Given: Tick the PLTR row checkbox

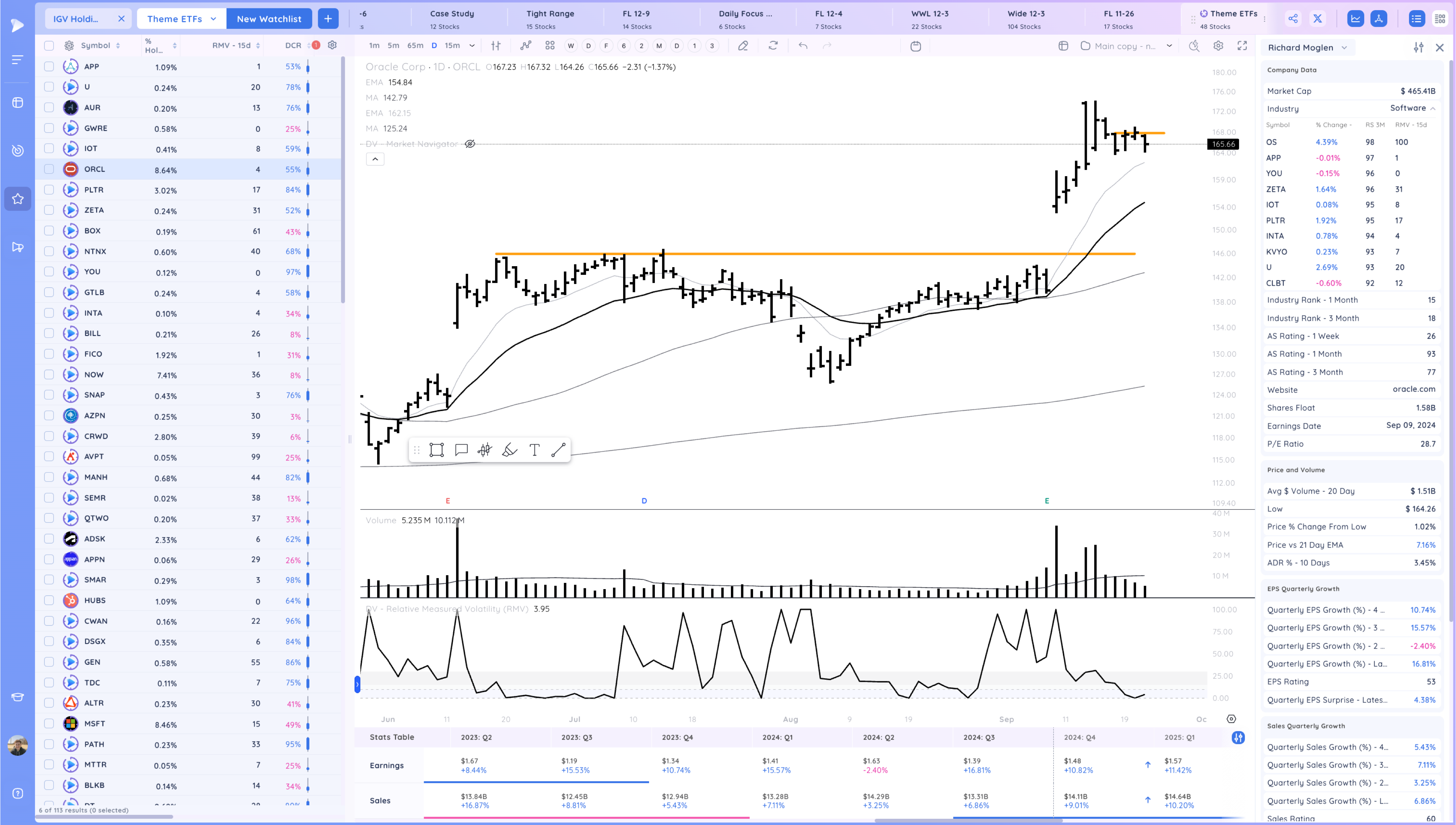Looking at the screenshot, I should (49, 190).
